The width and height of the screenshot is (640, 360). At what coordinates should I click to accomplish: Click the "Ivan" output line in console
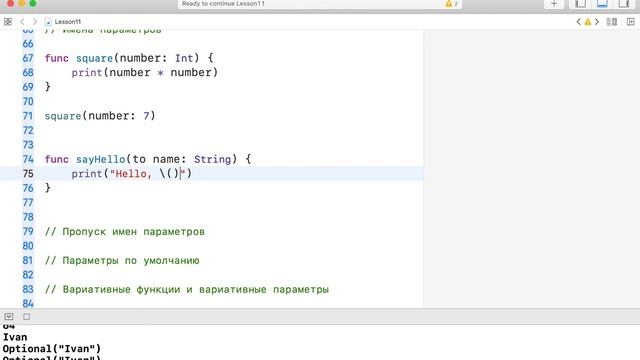click(15, 337)
